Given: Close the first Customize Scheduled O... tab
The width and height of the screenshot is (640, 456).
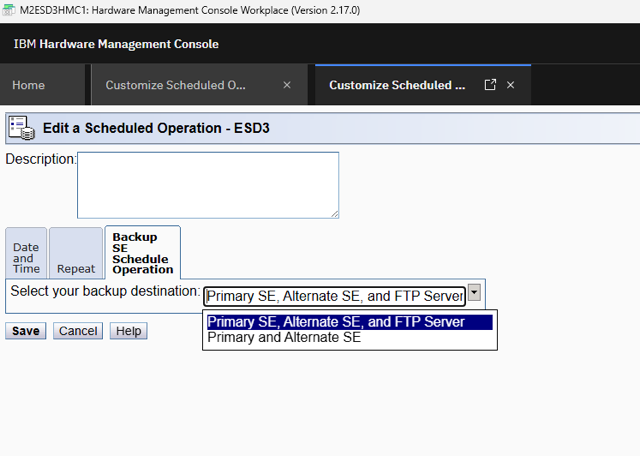Looking at the screenshot, I should [x=287, y=85].
